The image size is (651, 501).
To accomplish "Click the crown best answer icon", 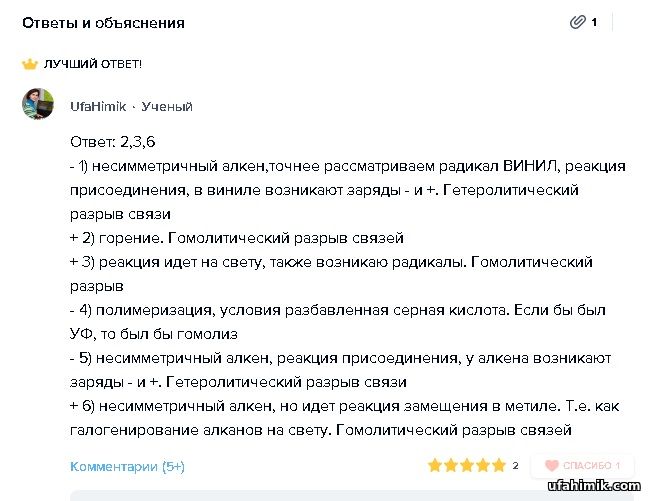I will coord(29,64).
